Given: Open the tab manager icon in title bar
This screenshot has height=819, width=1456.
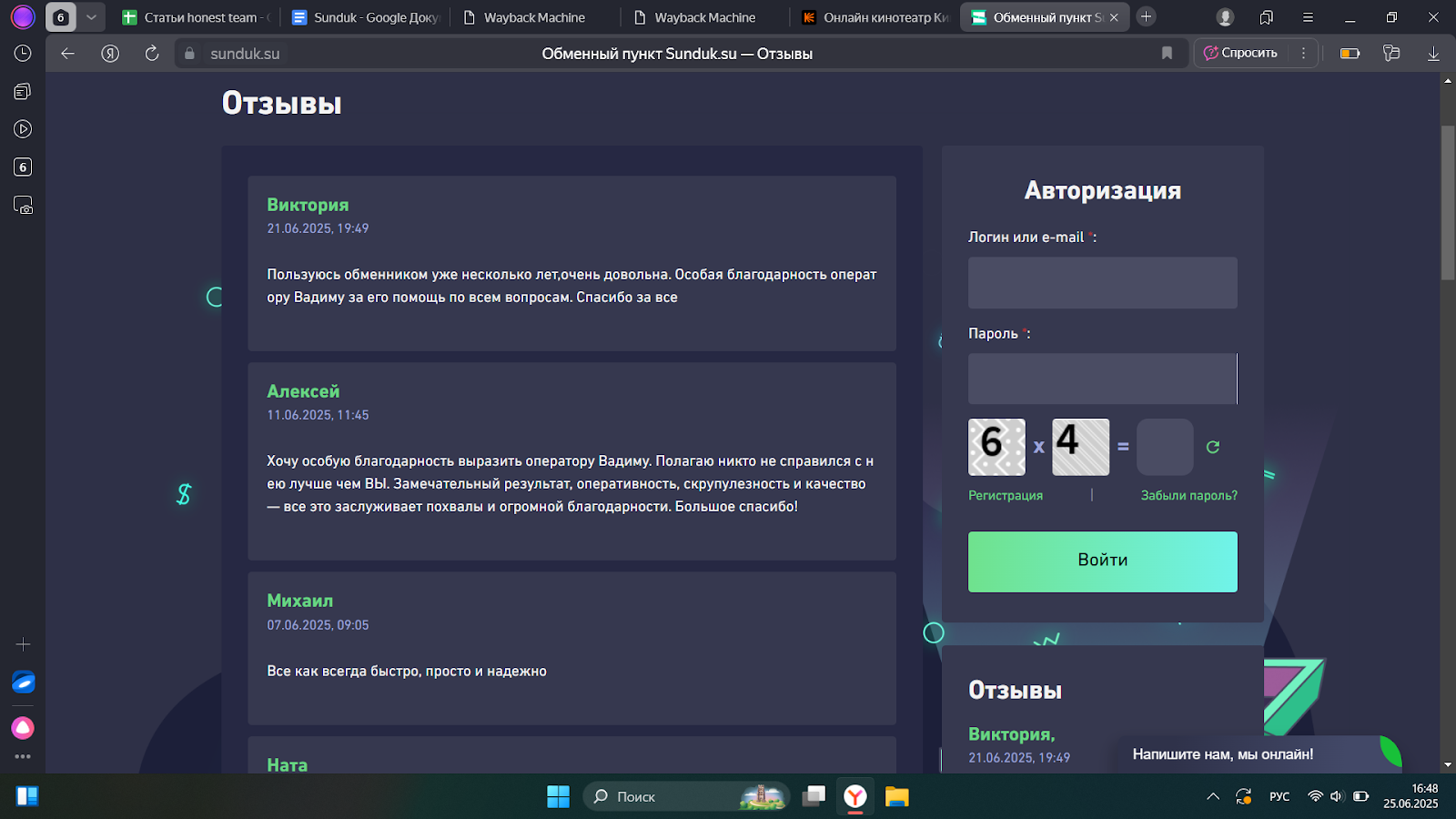Looking at the screenshot, I should tap(1267, 17).
